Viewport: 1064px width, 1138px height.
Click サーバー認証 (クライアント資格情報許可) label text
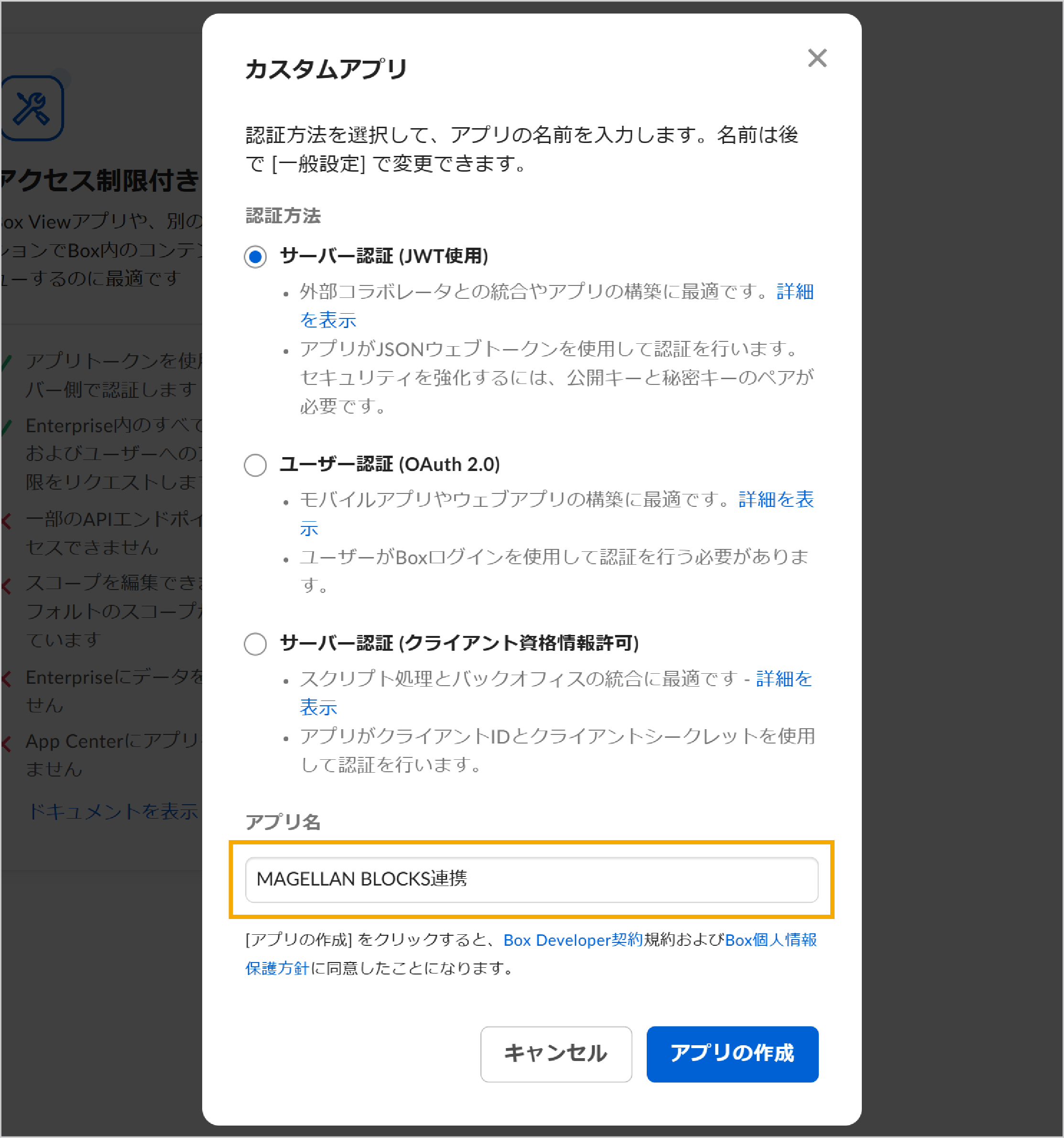click(459, 644)
